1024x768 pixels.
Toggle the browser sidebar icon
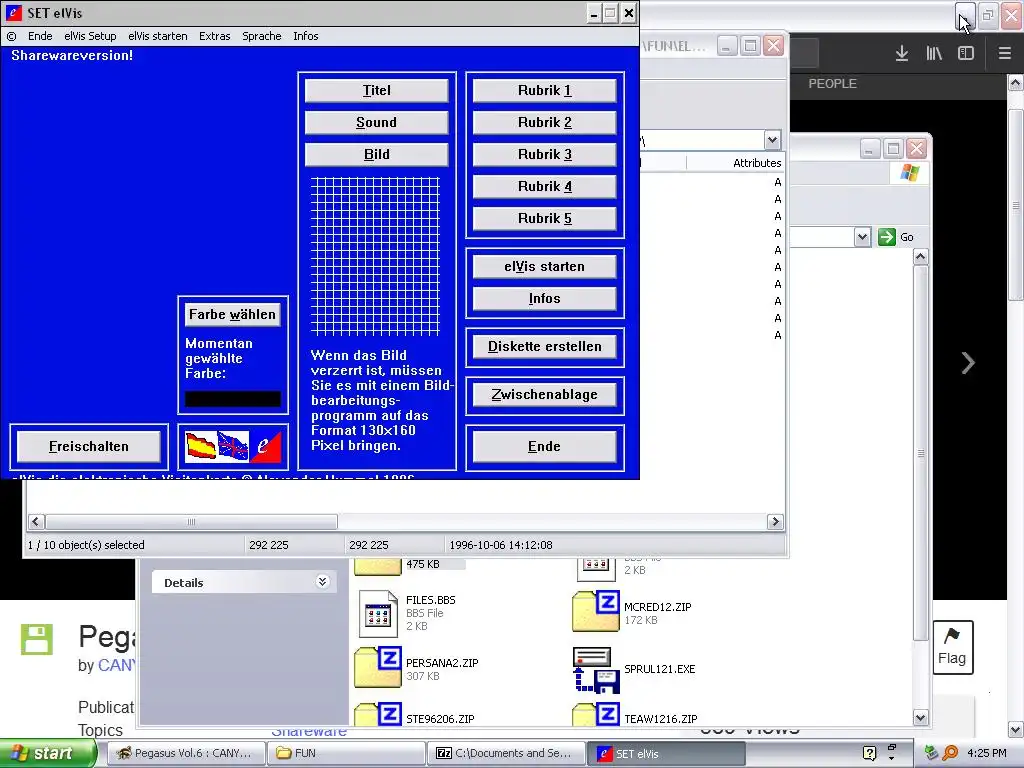966,53
